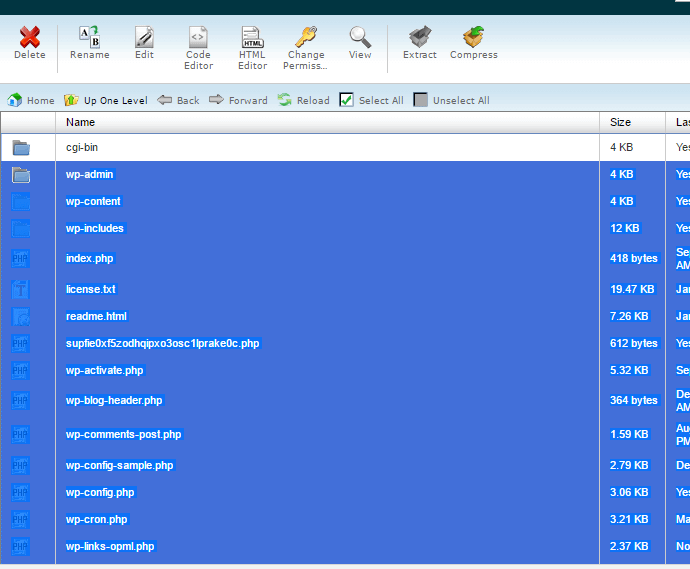Image resolution: width=690 pixels, height=569 pixels.
Task: Click the 612 bytes size cell
Action: [634, 343]
